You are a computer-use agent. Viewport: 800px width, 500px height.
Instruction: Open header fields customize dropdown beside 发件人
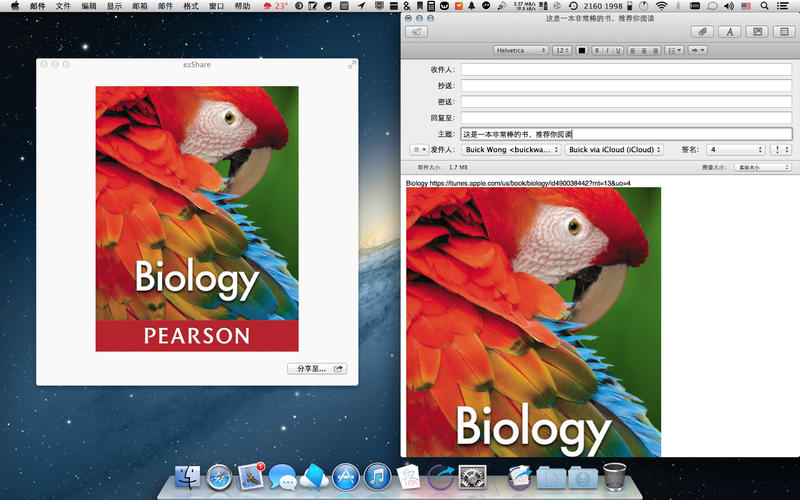(x=419, y=149)
